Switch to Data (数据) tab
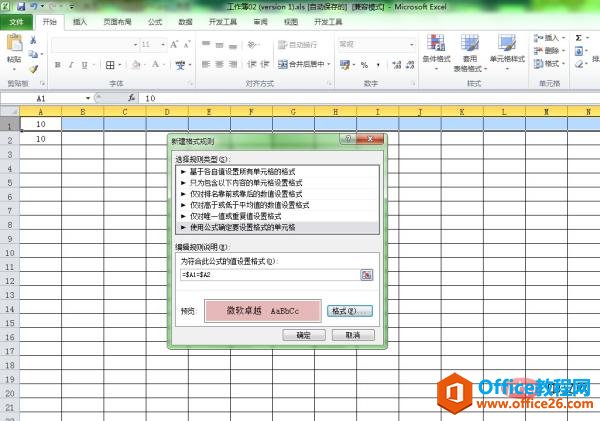600x421 pixels. click(185, 22)
